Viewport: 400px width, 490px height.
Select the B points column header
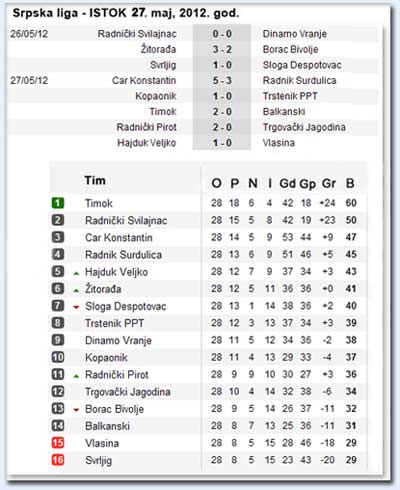(x=350, y=183)
